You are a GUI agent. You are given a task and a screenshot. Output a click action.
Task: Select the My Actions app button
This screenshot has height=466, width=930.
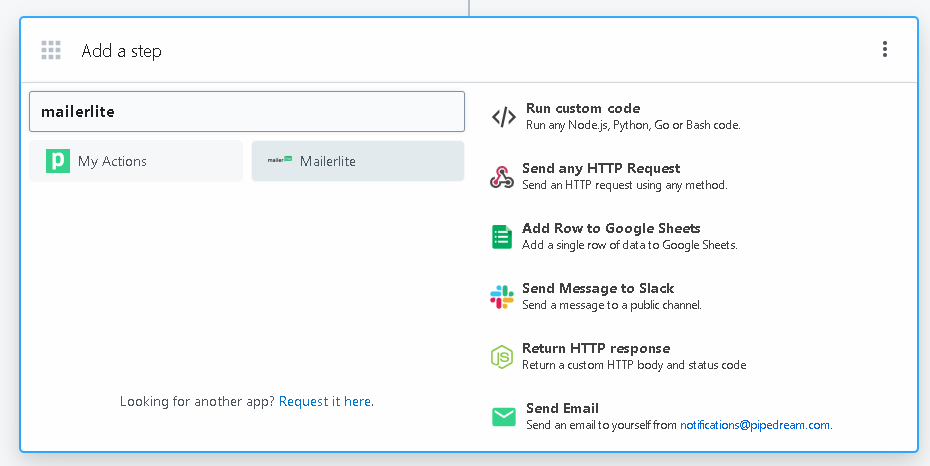[136, 161]
